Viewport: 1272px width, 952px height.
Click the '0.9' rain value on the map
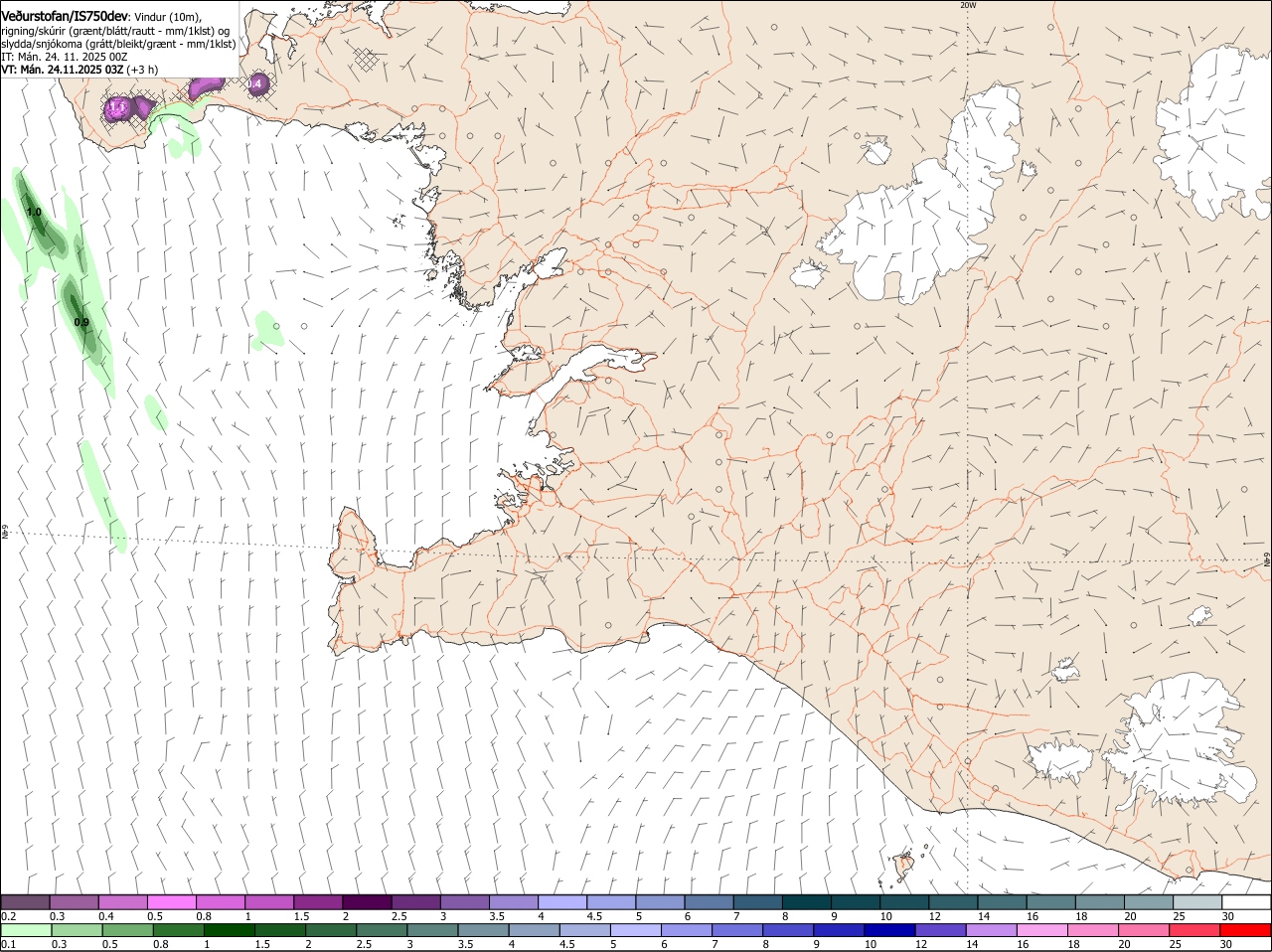(x=81, y=322)
